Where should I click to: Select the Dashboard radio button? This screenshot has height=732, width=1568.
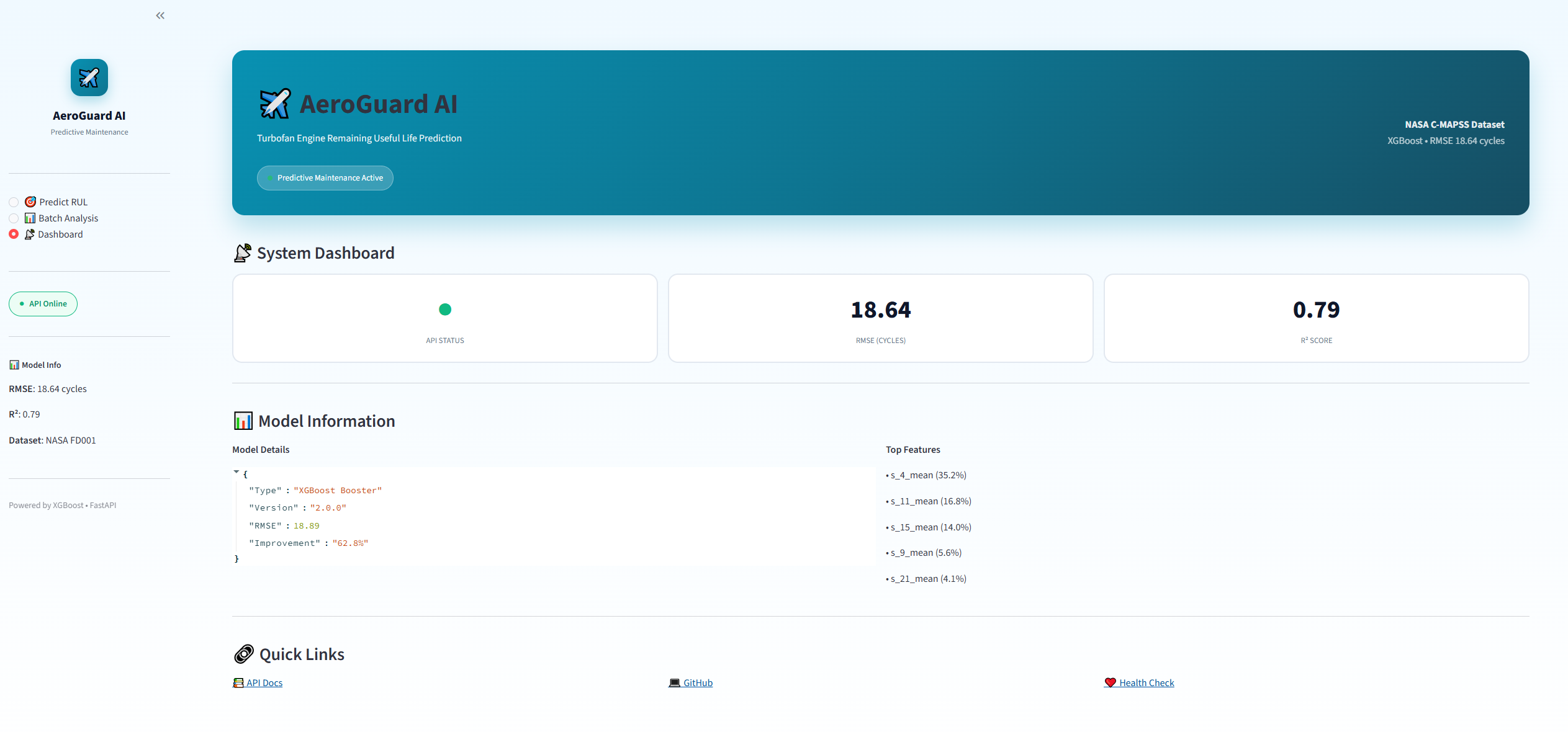click(13, 234)
